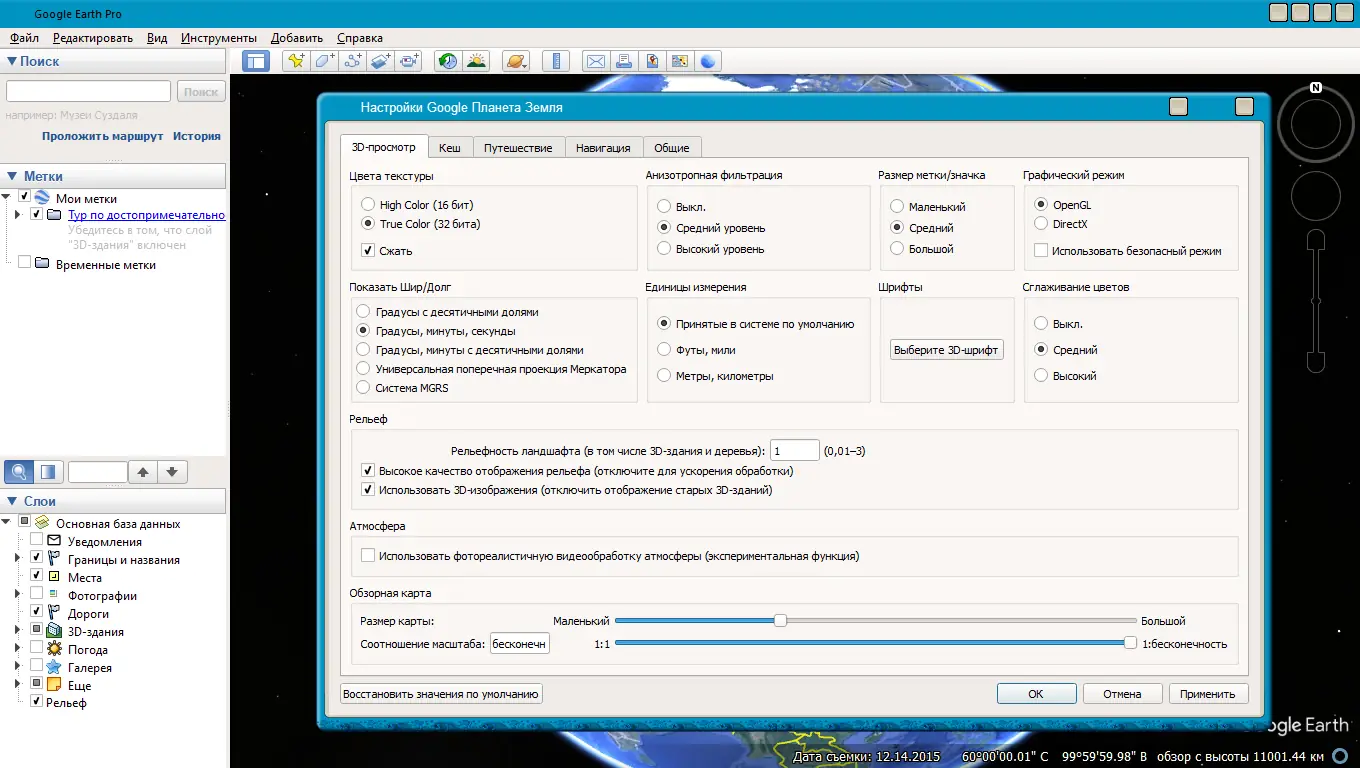The image size is (1360, 768).
Task: Enable Использовать безопасный режим checkbox
Action: (1041, 251)
